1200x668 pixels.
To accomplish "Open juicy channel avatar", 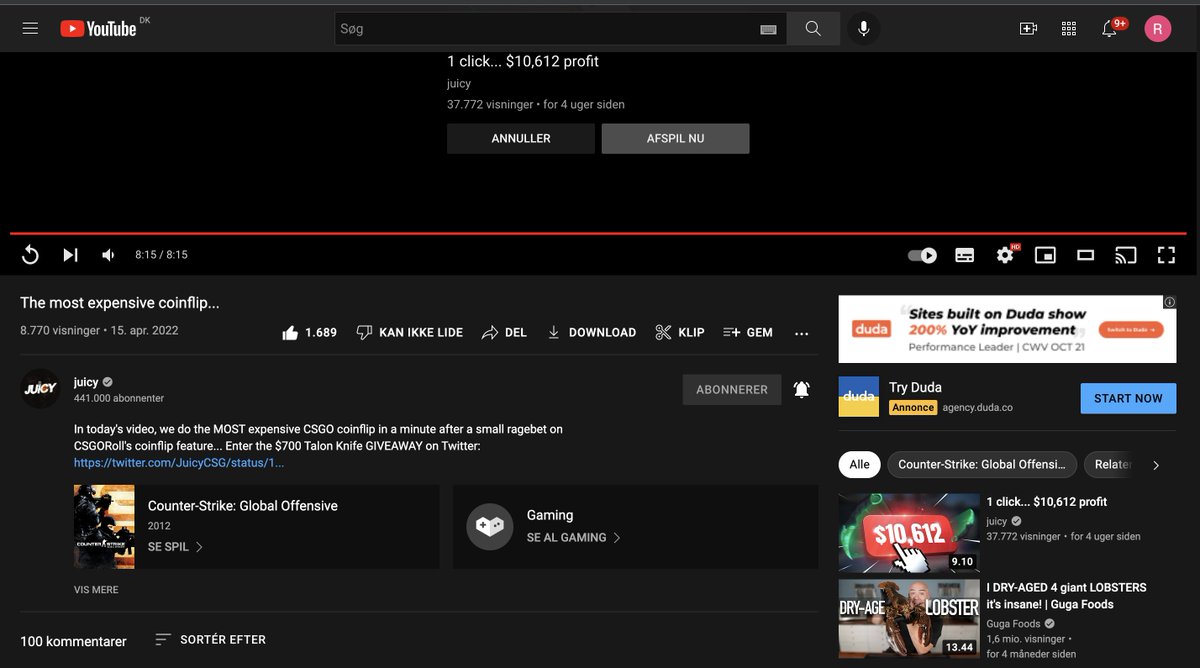I will click(x=41, y=389).
